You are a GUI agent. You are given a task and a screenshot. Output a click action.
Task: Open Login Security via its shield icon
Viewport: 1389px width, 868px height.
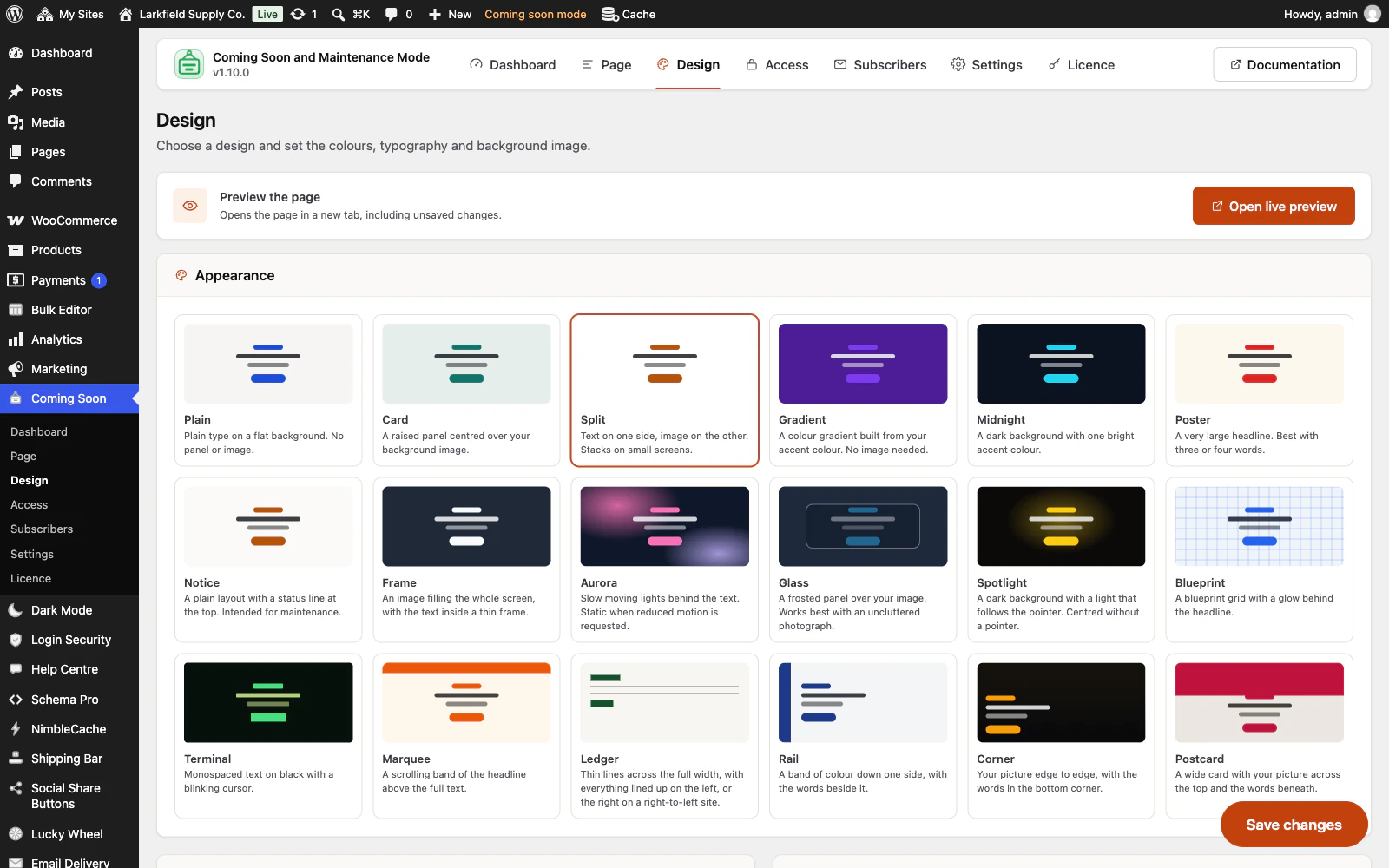click(16, 640)
